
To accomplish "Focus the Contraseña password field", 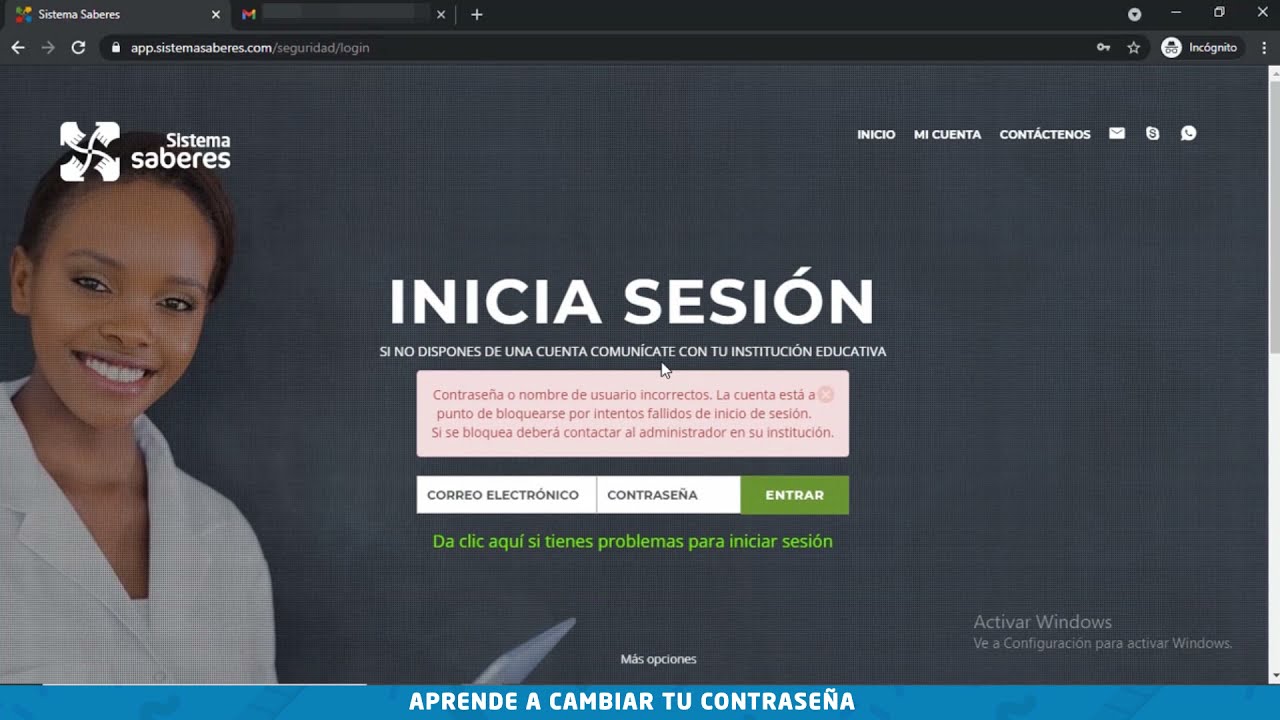I will 668,495.
